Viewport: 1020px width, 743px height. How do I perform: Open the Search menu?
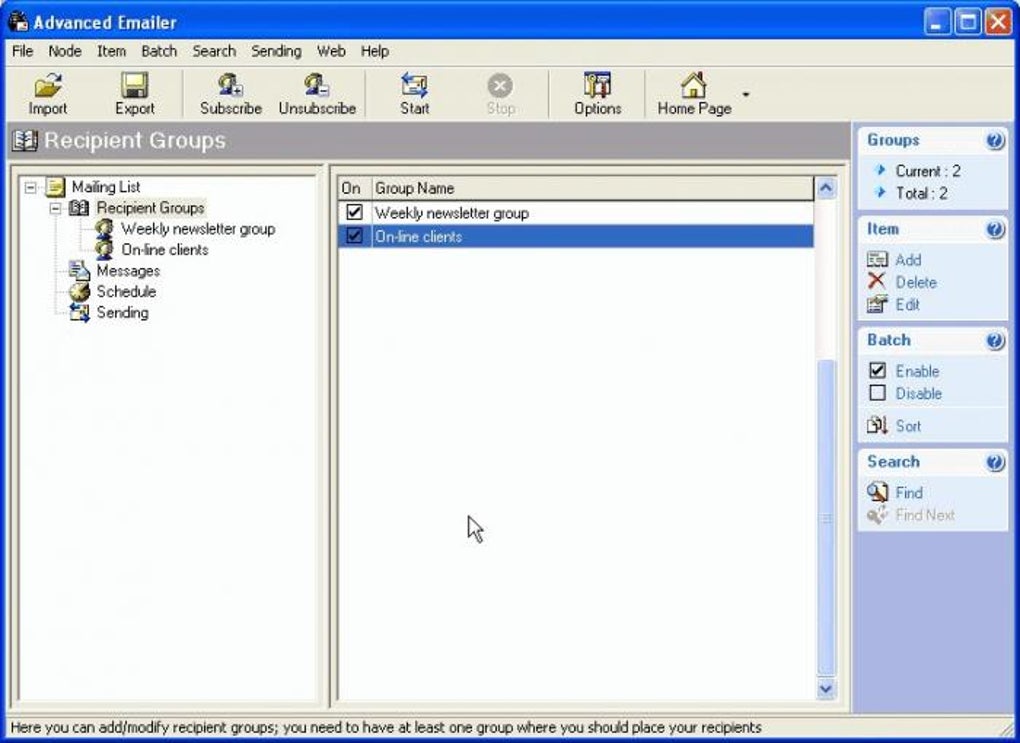pos(214,51)
